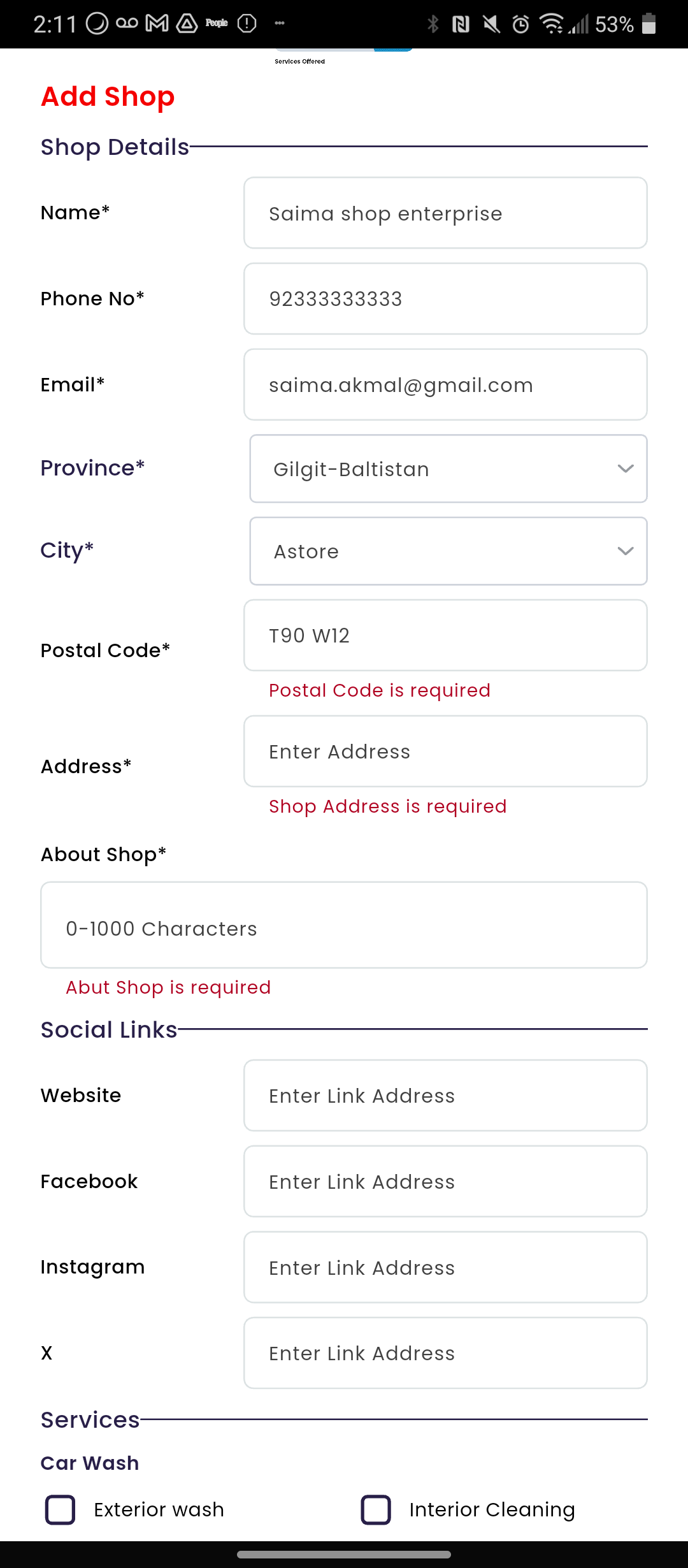Tap the battery icon
Screen dimensions: 688x1568
(x=649, y=24)
